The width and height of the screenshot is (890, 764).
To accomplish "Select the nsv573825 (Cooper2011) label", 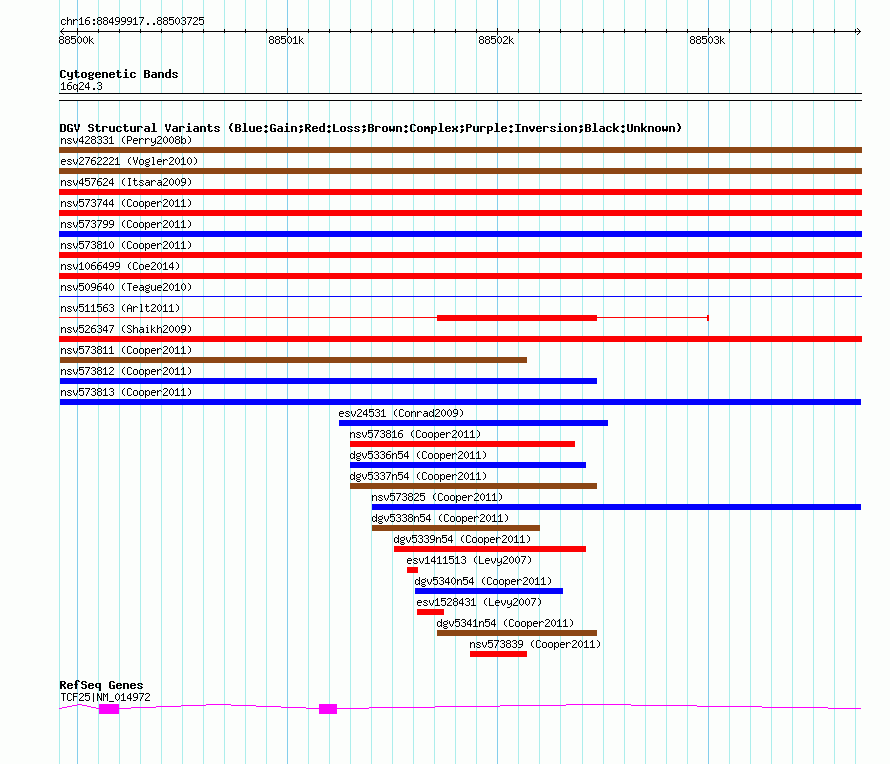I will click(437, 497).
